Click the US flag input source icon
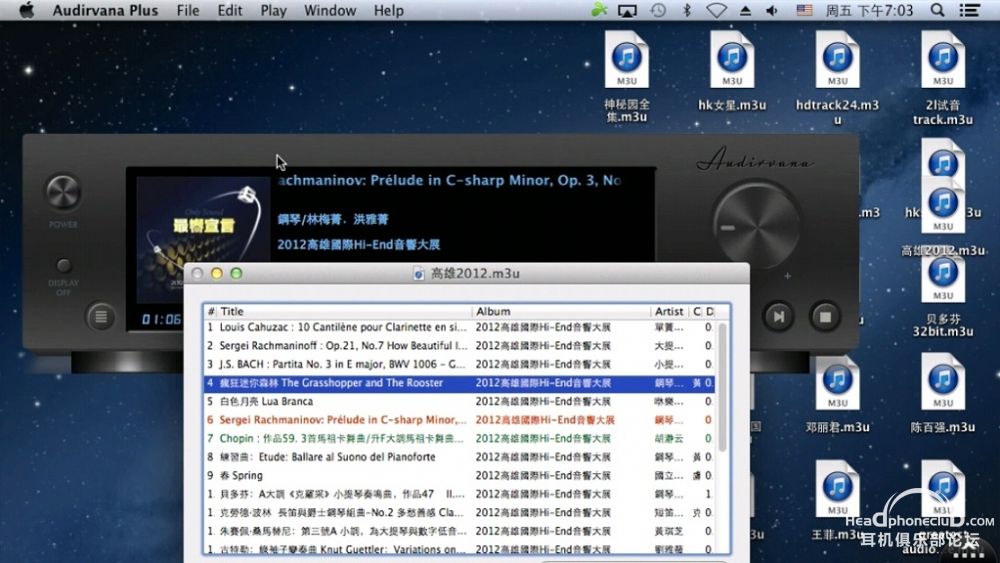Image resolution: width=1000 pixels, height=563 pixels. point(805,10)
